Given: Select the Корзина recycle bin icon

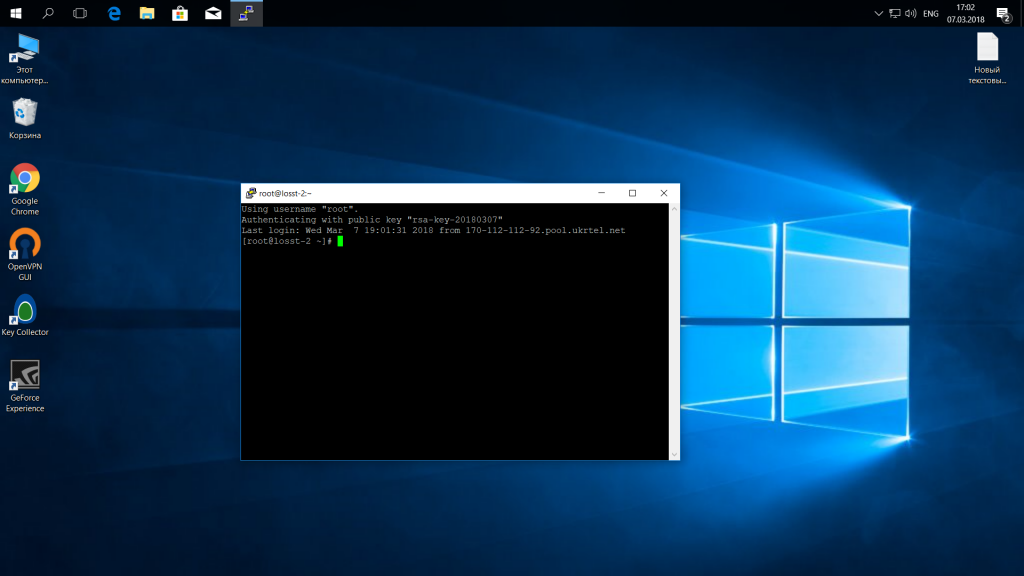Looking at the screenshot, I should [x=25, y=113].
